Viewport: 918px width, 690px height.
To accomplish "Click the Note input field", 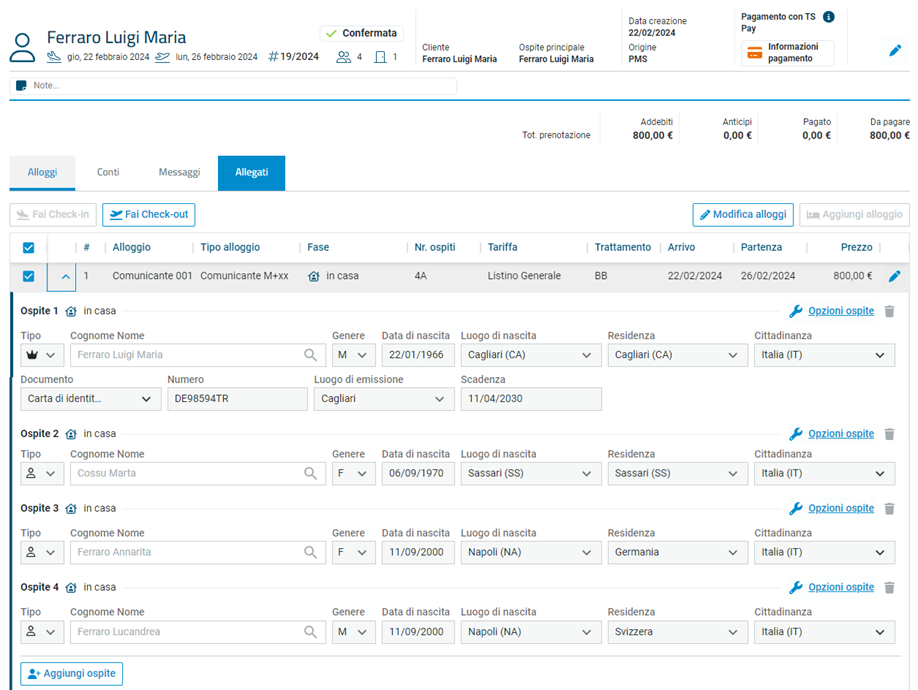I will point(233,85).
